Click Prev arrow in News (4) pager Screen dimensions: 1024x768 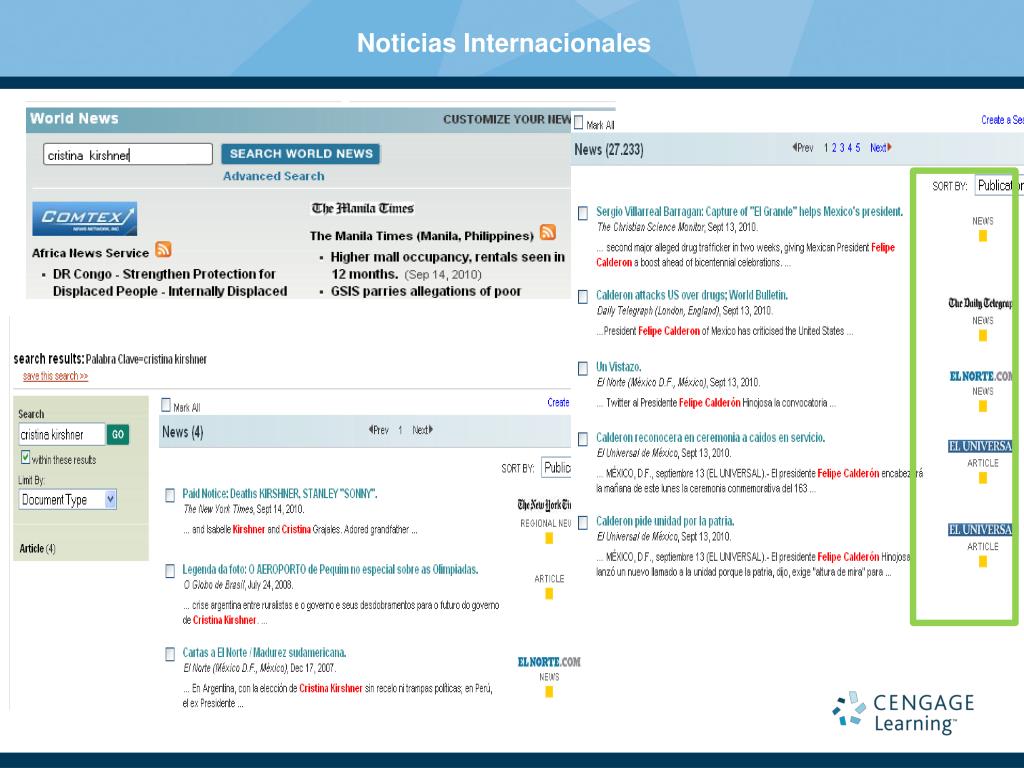[x=379, y=430]
